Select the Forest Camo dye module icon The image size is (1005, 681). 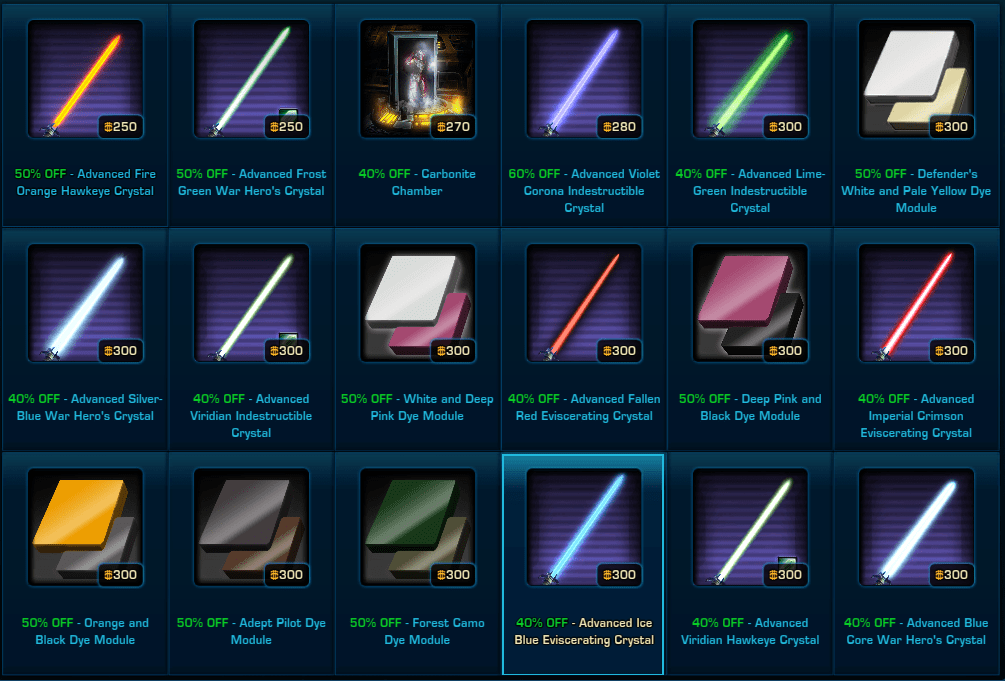tap(417, 527)
